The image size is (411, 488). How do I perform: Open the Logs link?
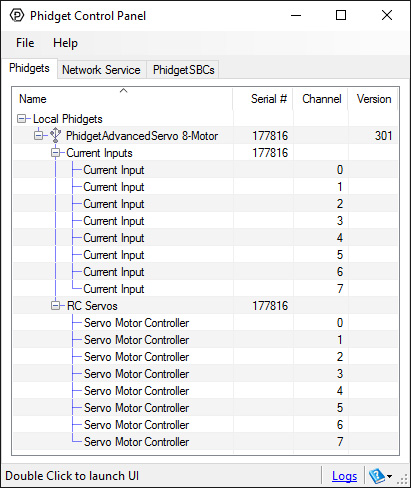344,476
